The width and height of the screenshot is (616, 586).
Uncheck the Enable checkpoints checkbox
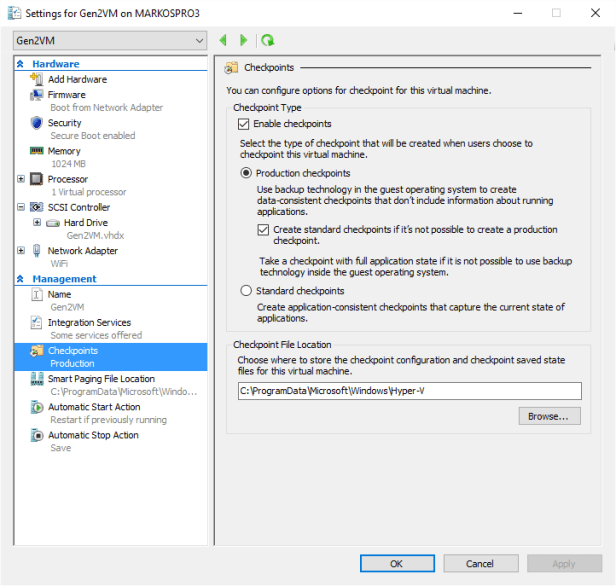tap(243, 125)
